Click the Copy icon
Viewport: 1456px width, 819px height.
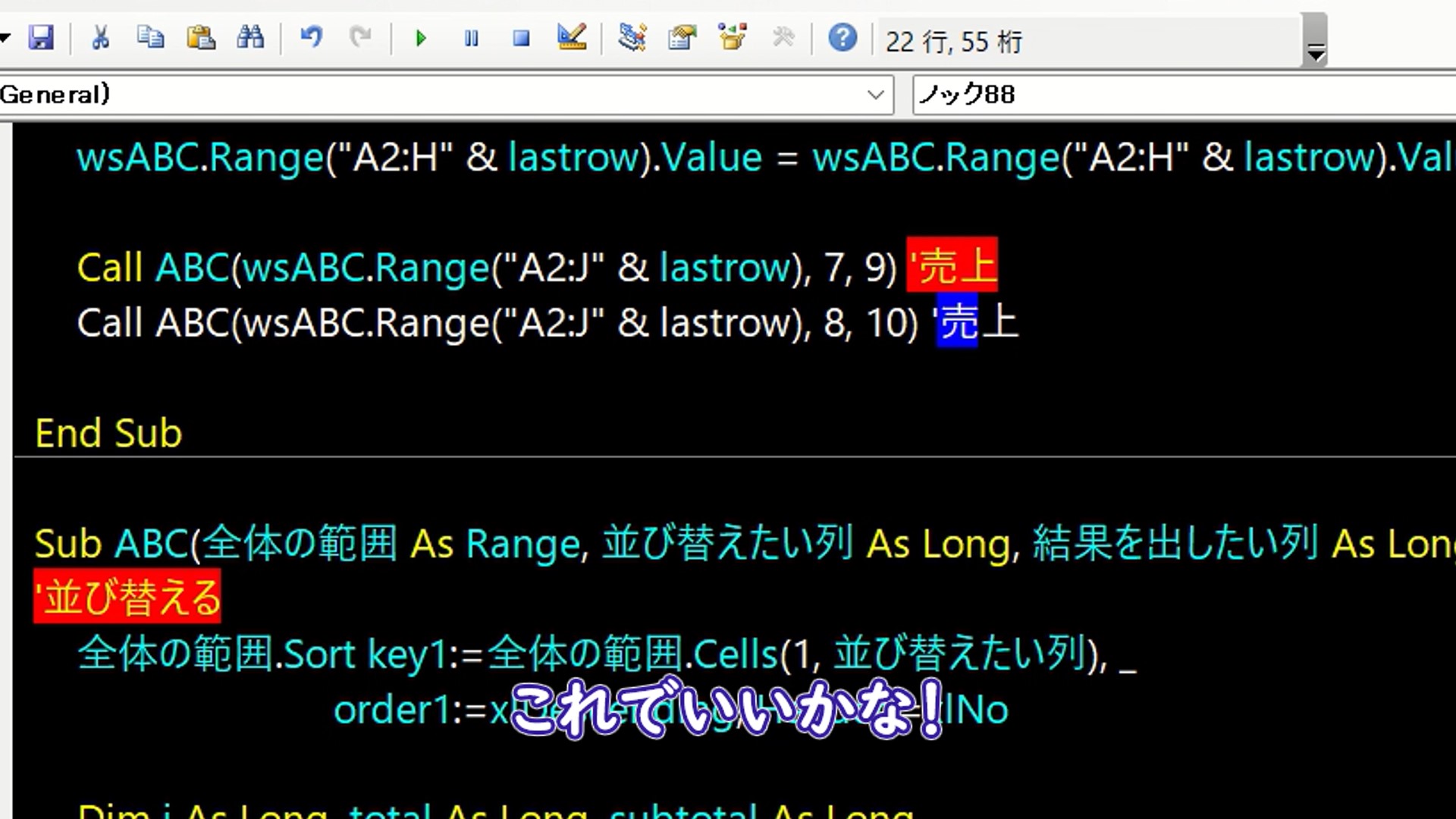(150, 37)
